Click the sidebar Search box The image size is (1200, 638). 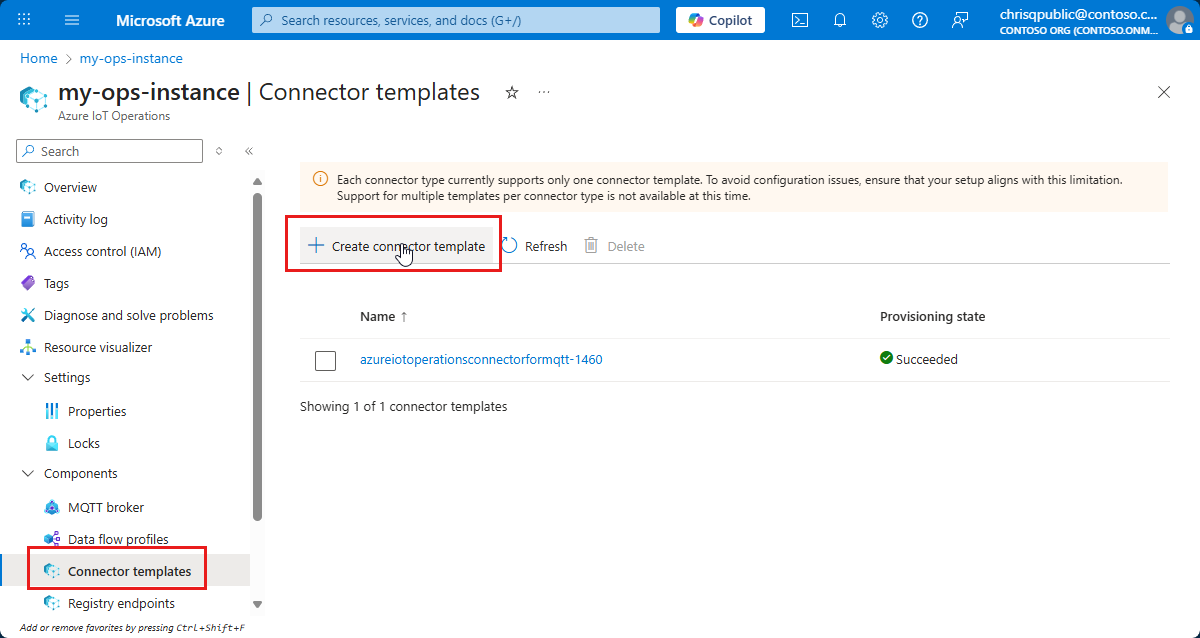(110, 151)
